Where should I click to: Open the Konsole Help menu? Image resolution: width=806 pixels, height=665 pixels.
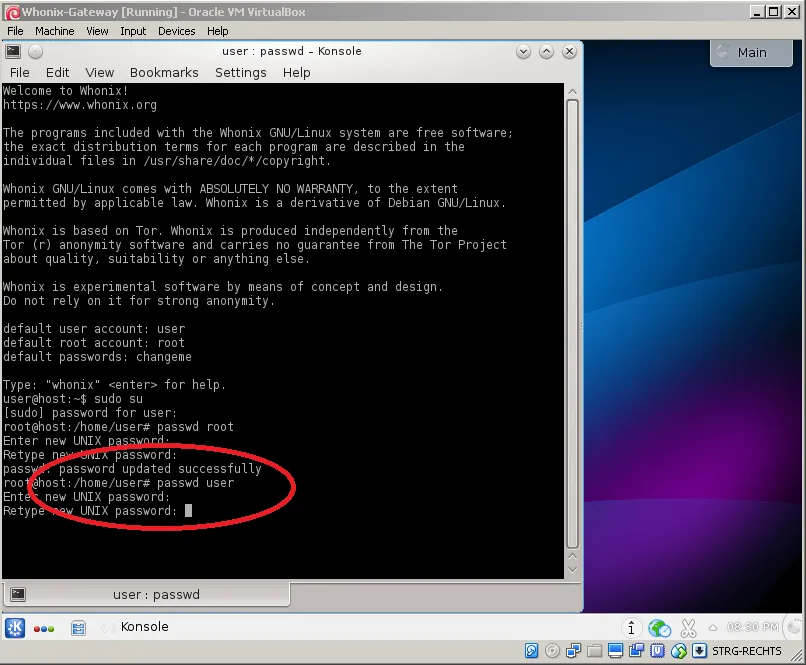pos(297,72)
